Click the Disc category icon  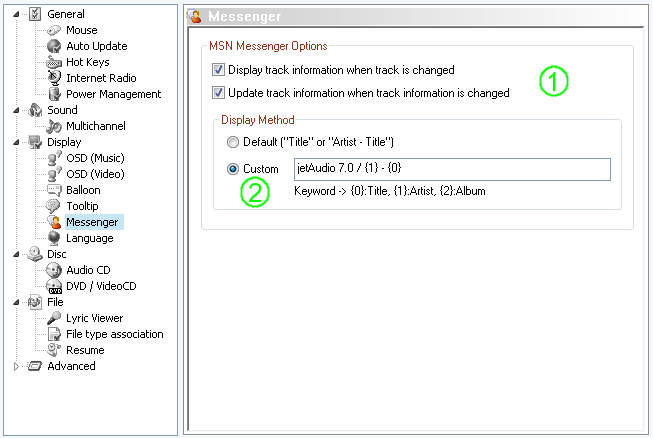35,254
